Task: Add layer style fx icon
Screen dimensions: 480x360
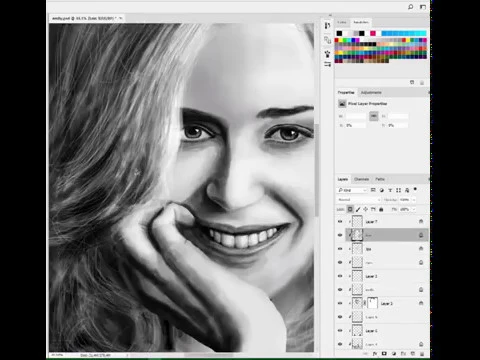Action: click(375, 354)
